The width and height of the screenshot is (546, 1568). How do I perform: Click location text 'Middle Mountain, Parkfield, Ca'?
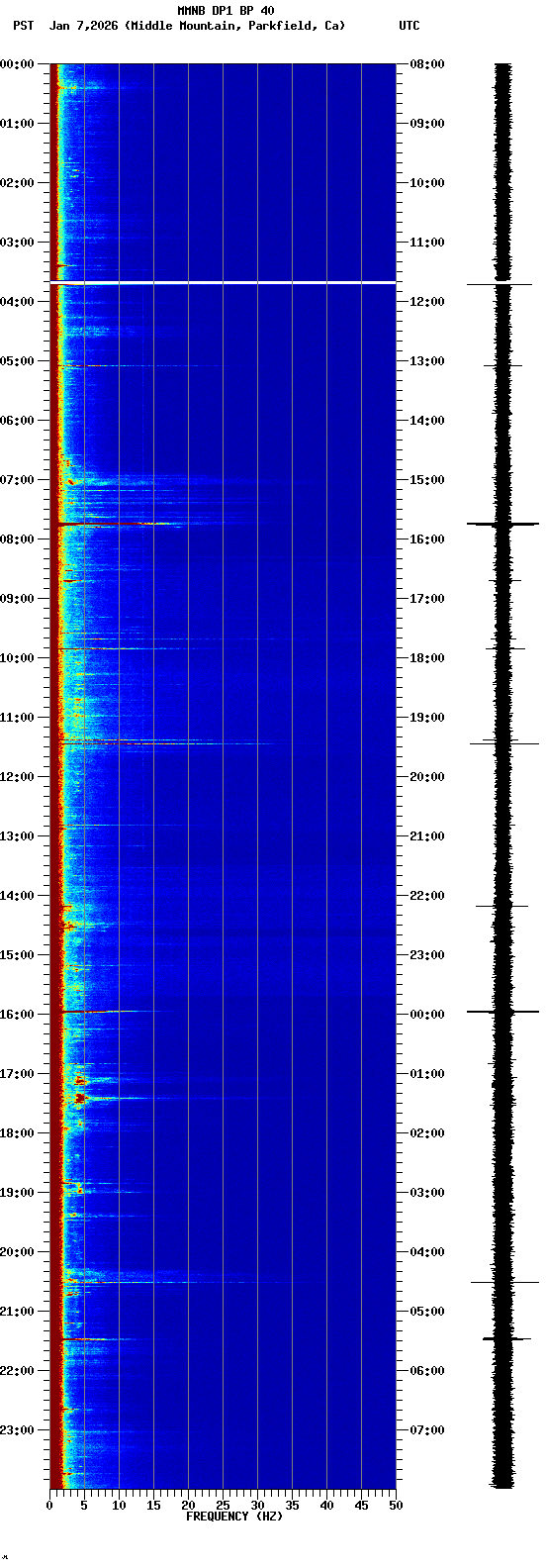tap(235, 26)
